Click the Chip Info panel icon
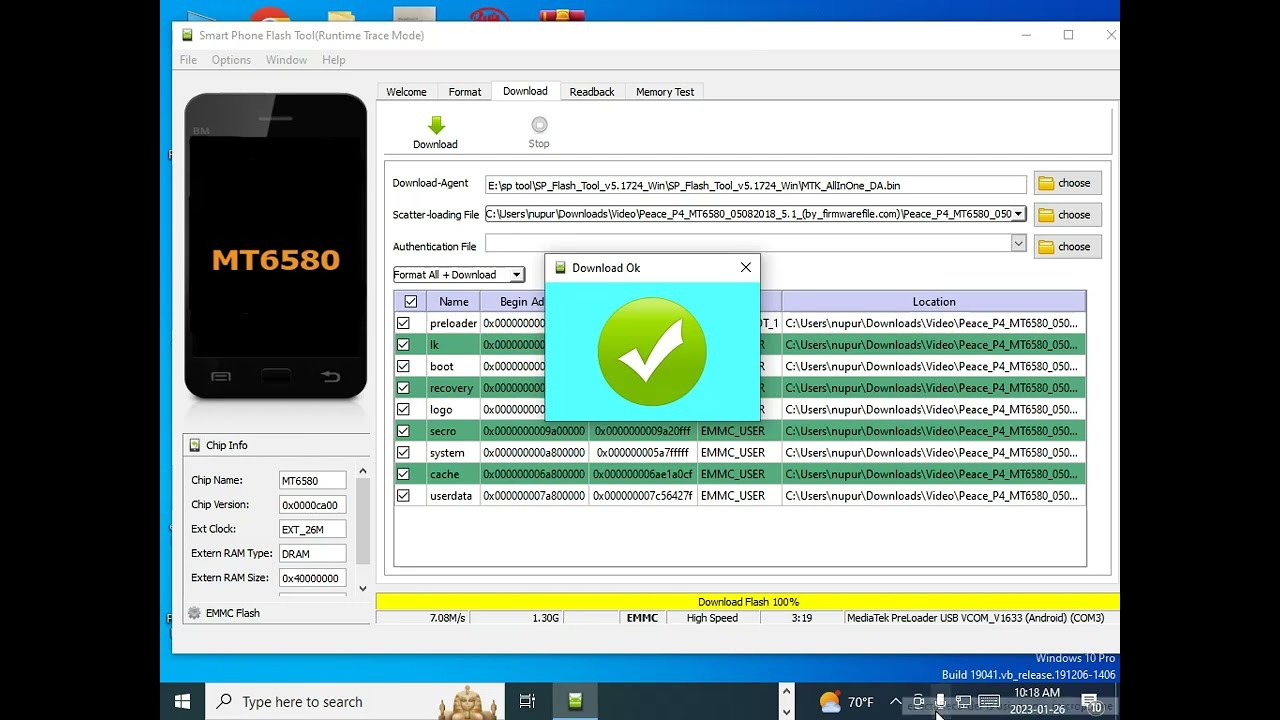 point(194,445)
